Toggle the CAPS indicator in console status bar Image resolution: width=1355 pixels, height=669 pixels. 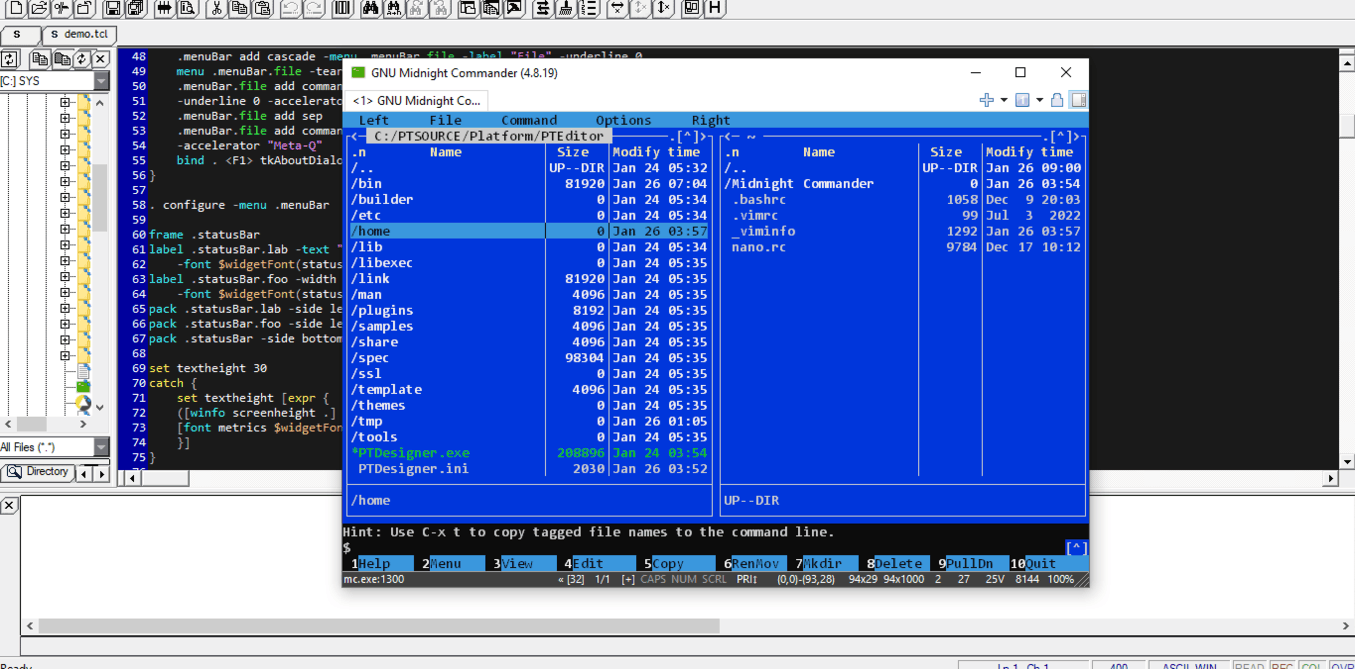click(x=653, y=579)
